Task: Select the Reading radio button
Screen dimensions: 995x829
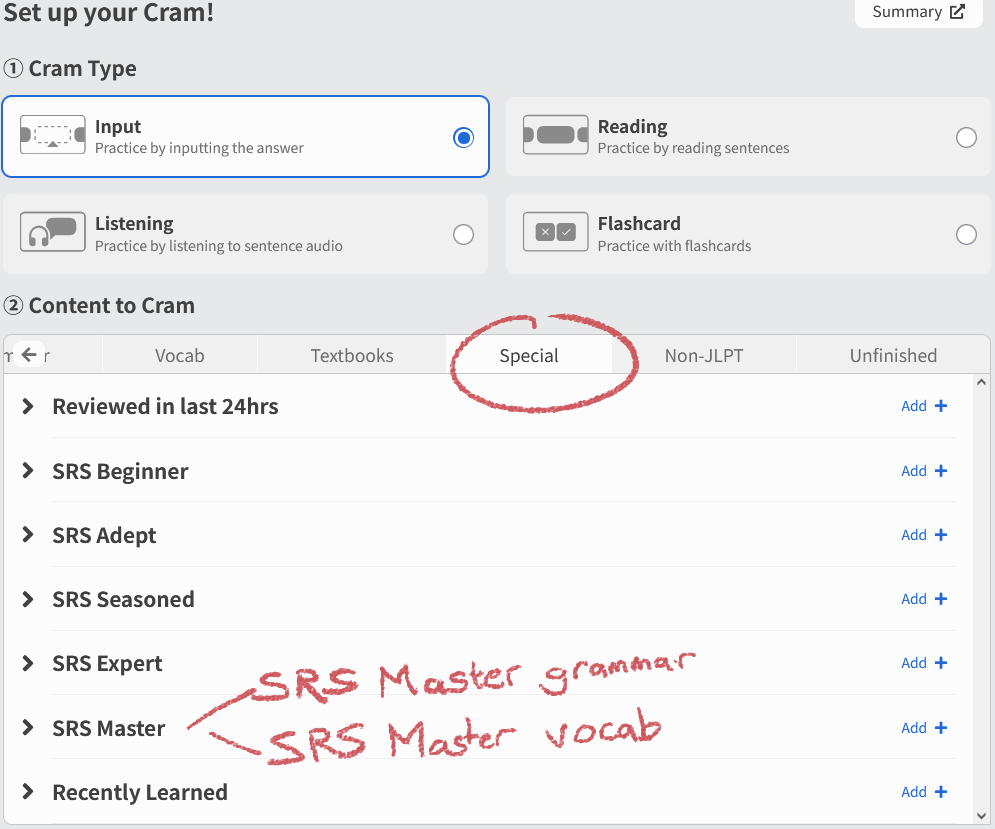Action: tap(966, 138)
